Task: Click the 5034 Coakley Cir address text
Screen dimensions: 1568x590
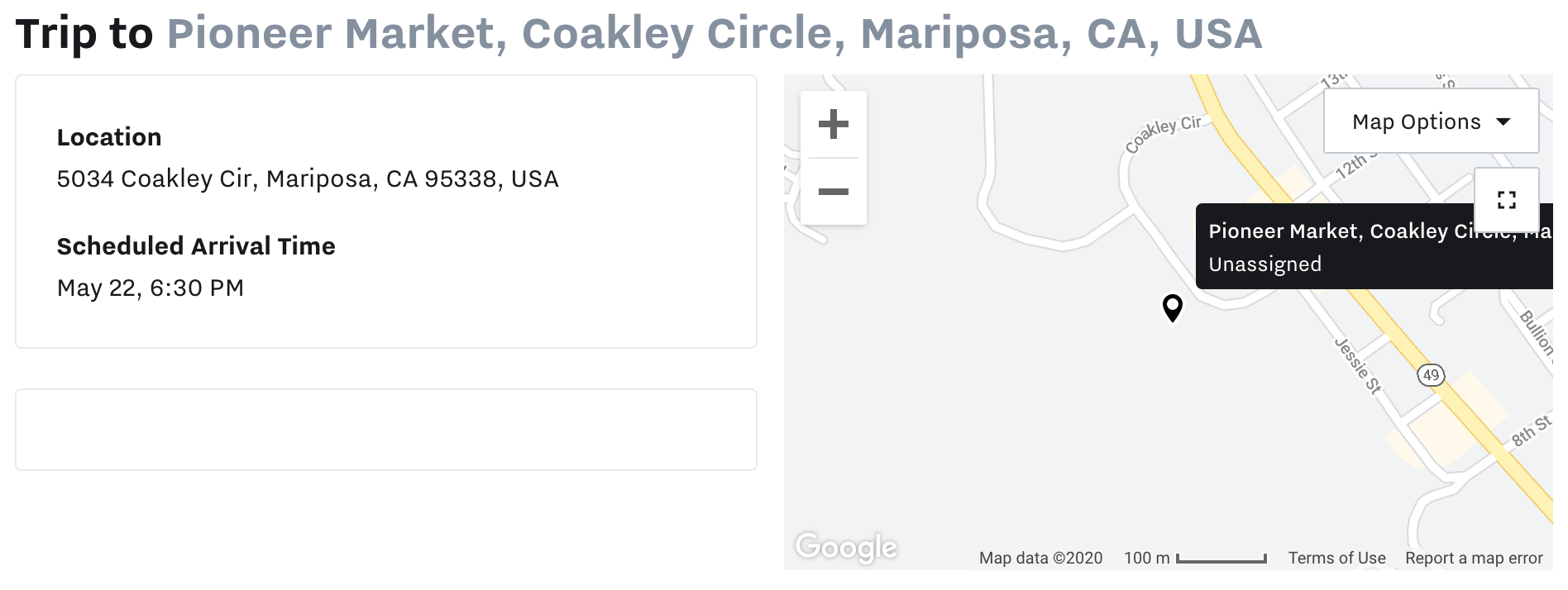Action: (x=308, y=179)
